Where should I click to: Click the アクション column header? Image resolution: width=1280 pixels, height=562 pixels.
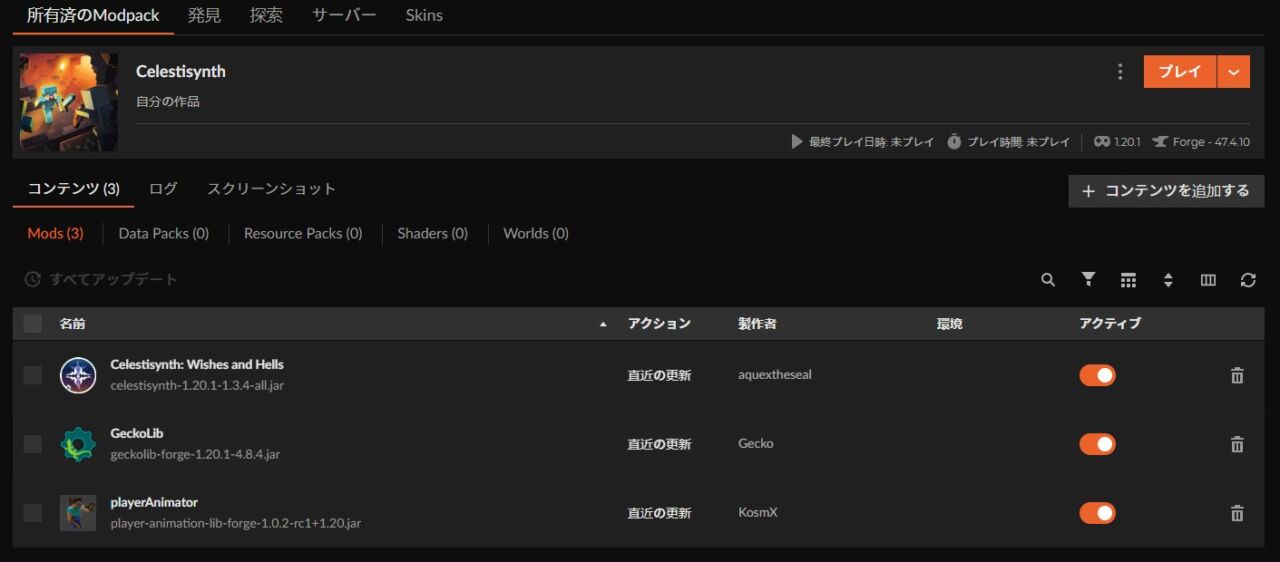(659, 324)
